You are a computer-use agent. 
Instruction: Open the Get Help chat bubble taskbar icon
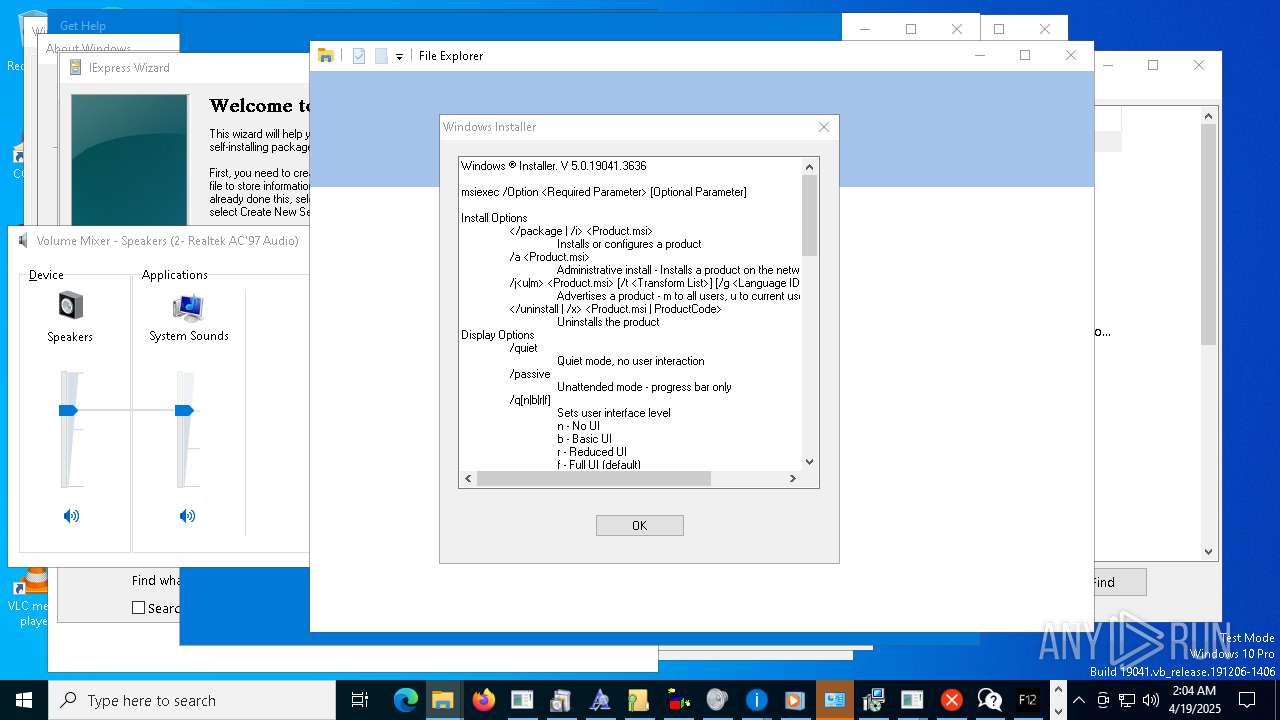point(990,700)
